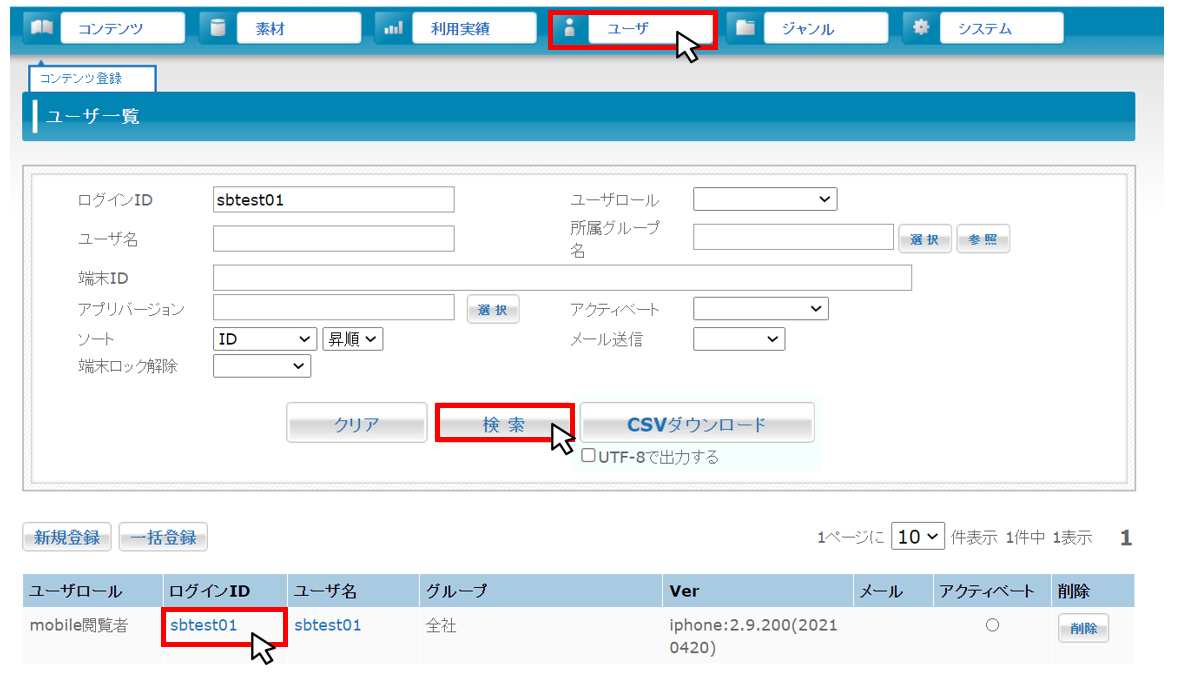Click the bar chart icon beside 利用実績

pos(393,28)
